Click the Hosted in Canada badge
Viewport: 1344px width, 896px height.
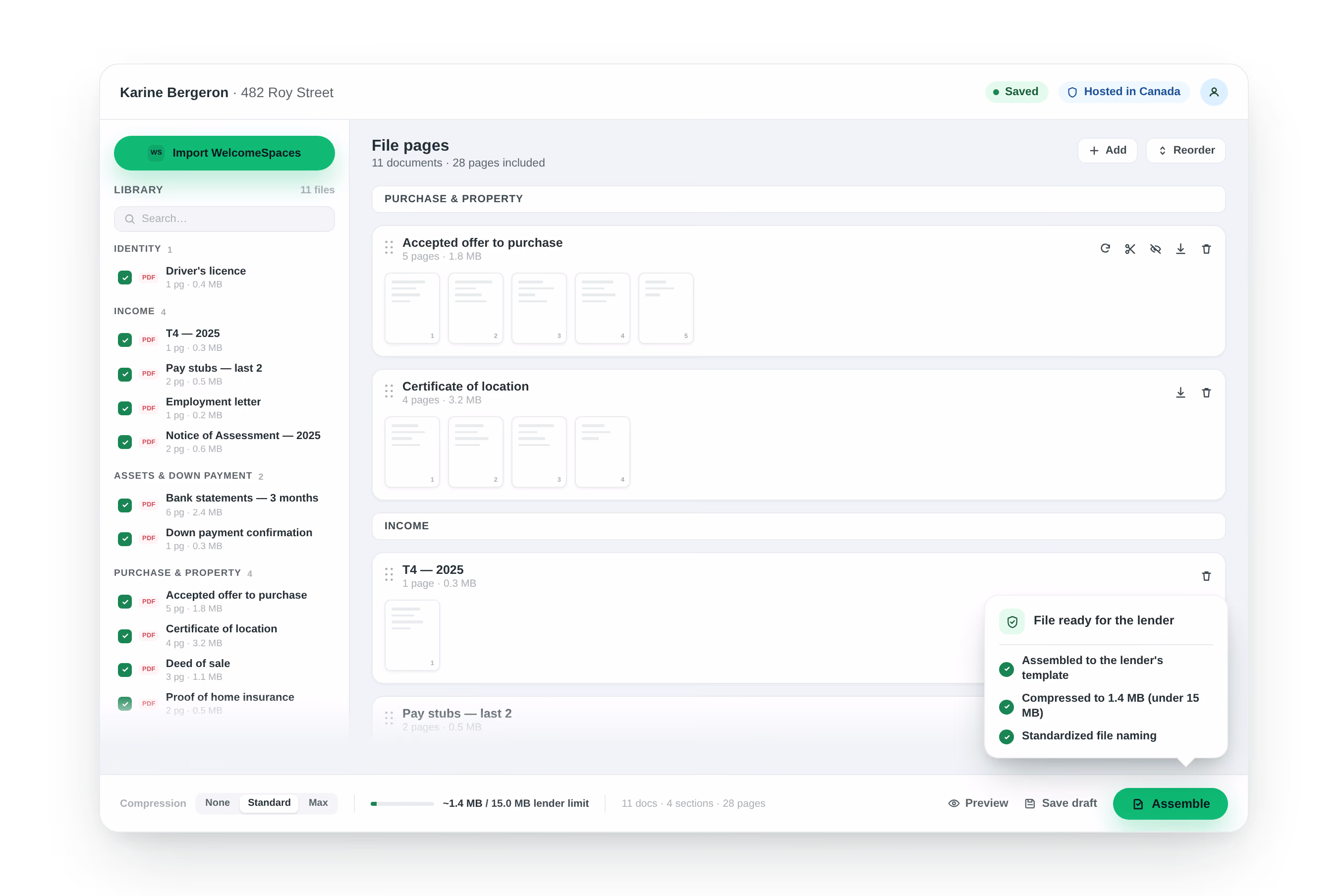[1123, 92]
